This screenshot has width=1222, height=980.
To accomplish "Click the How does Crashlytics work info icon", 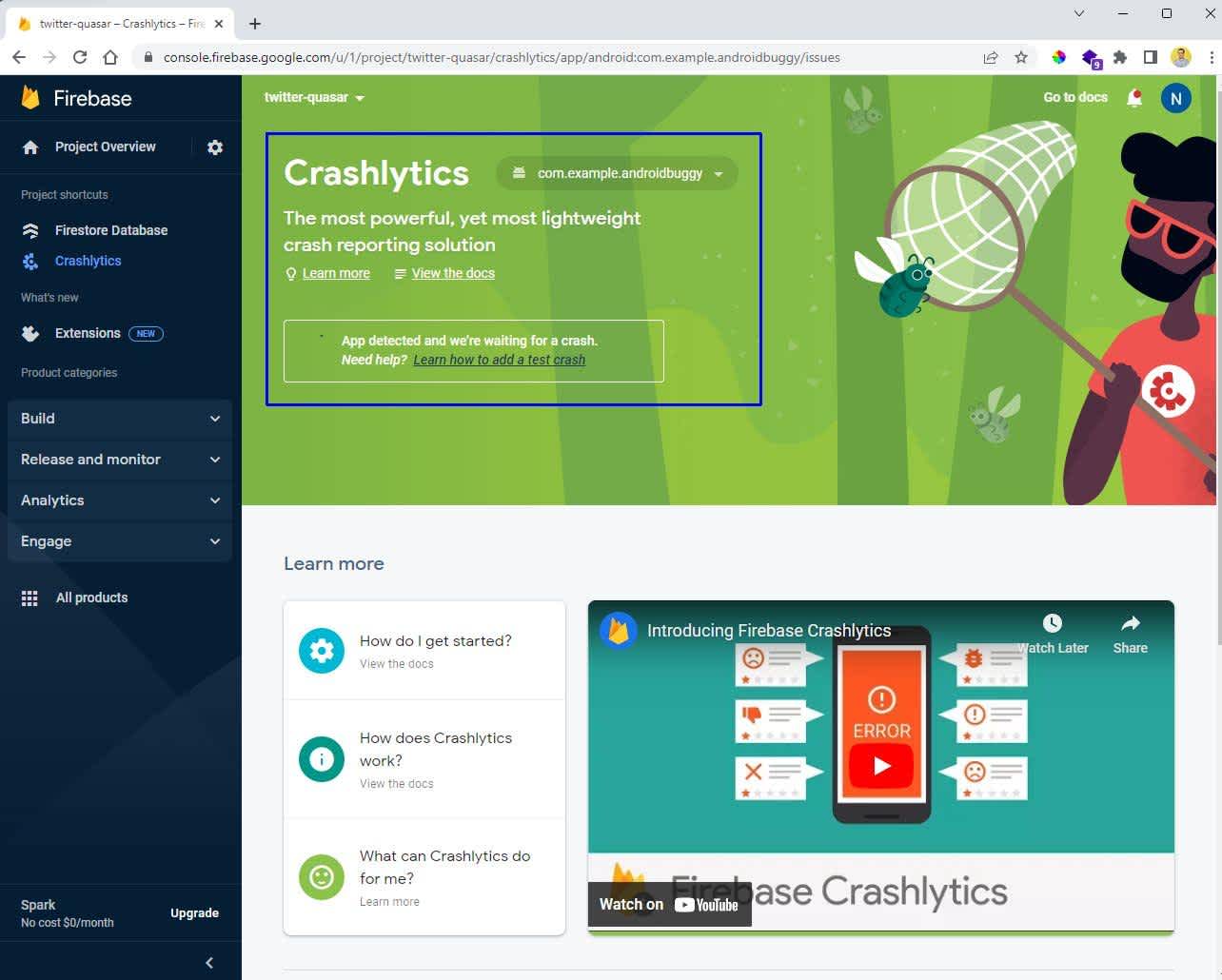I will (322, 759).
